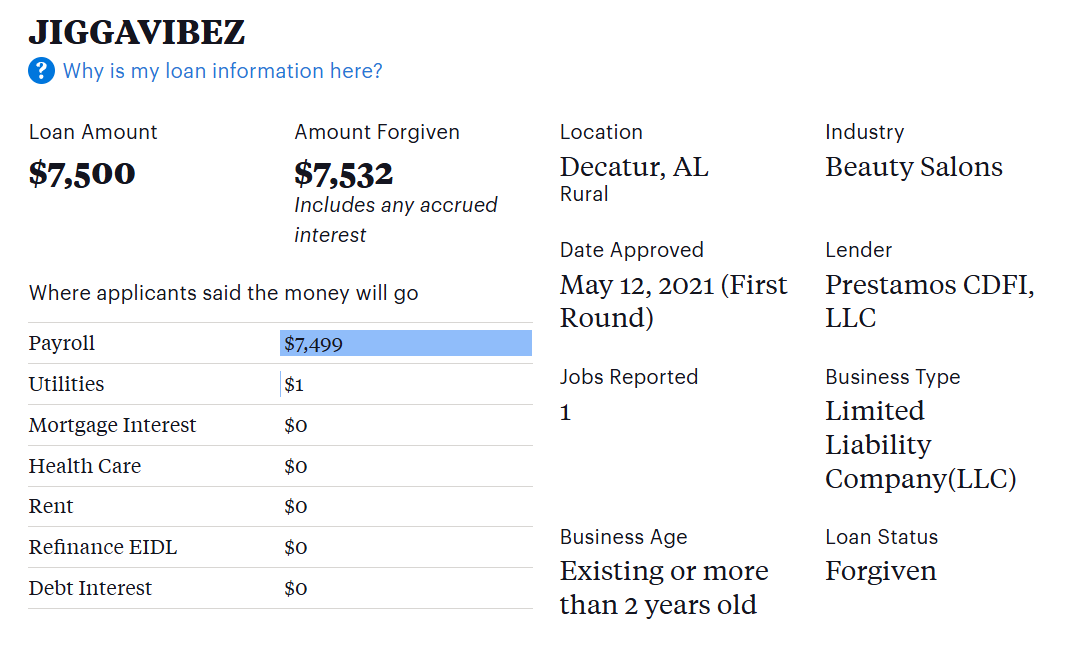The height and width of the screenshot is (655, 1067).
Task: Click the JIGGAVIBEZ business name heading
Action: coord(137,33)
